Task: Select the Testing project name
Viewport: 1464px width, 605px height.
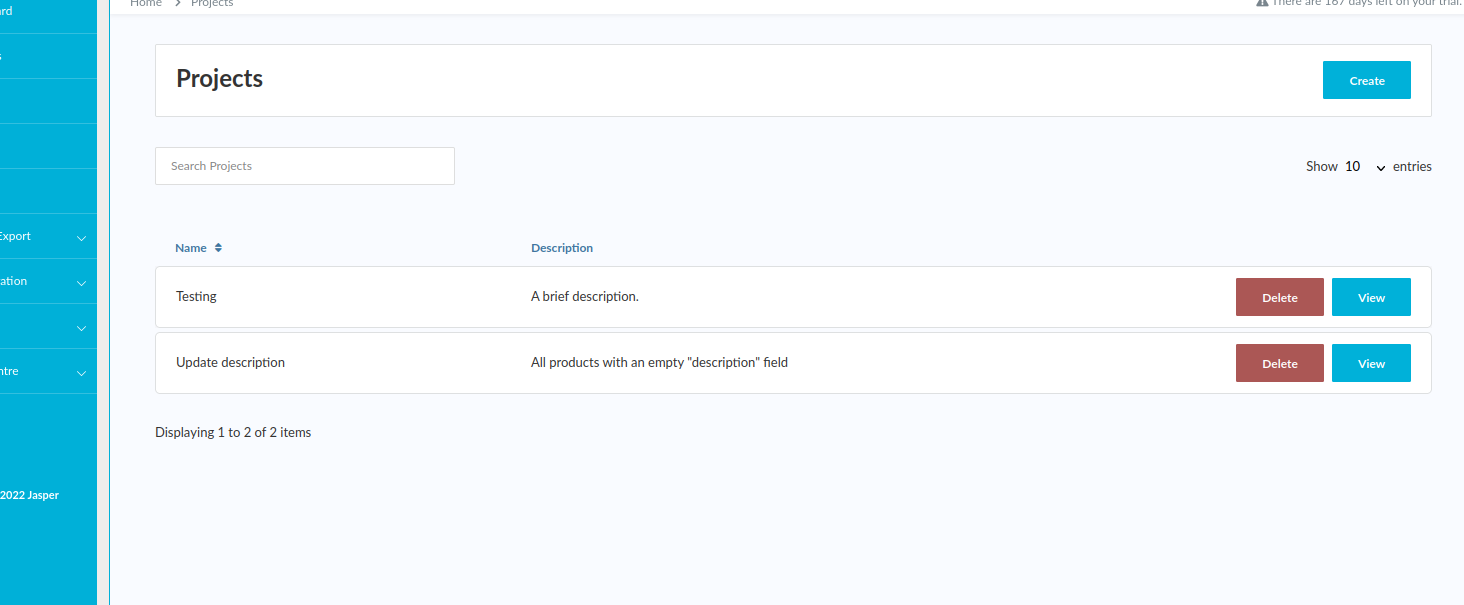Action: tap(196, 296)
